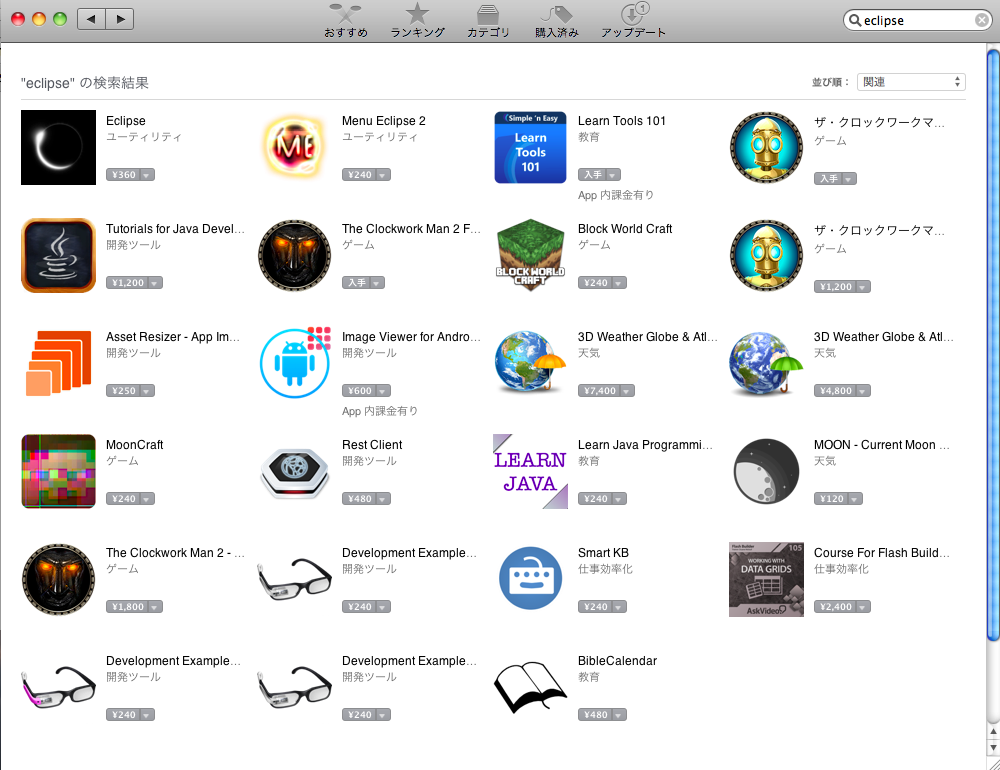Screen dimensions: 1000x770
Task: Open The Clockwork Man 2 F… icon
Action: (295, 255)
